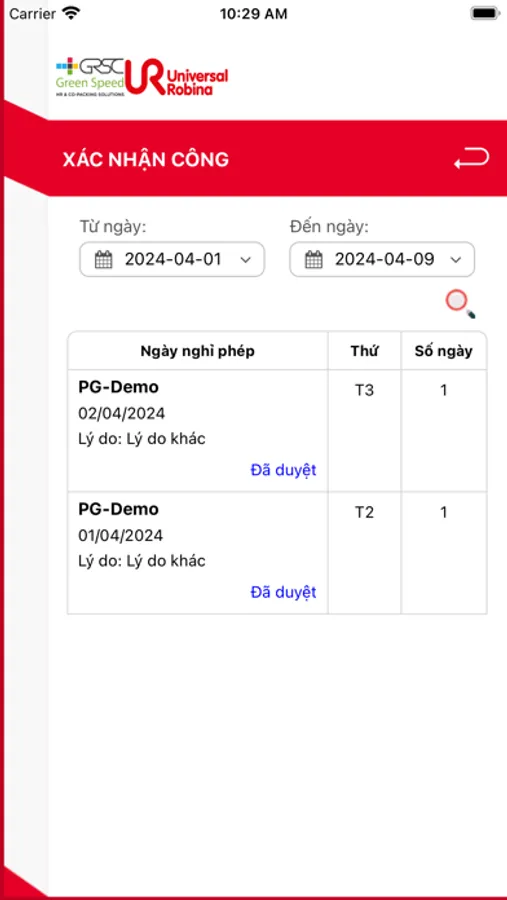Viewport: 507px width, 900px height.
Task: Click the Số ngày value 1 in T2 row
Action: pos(444,512)
